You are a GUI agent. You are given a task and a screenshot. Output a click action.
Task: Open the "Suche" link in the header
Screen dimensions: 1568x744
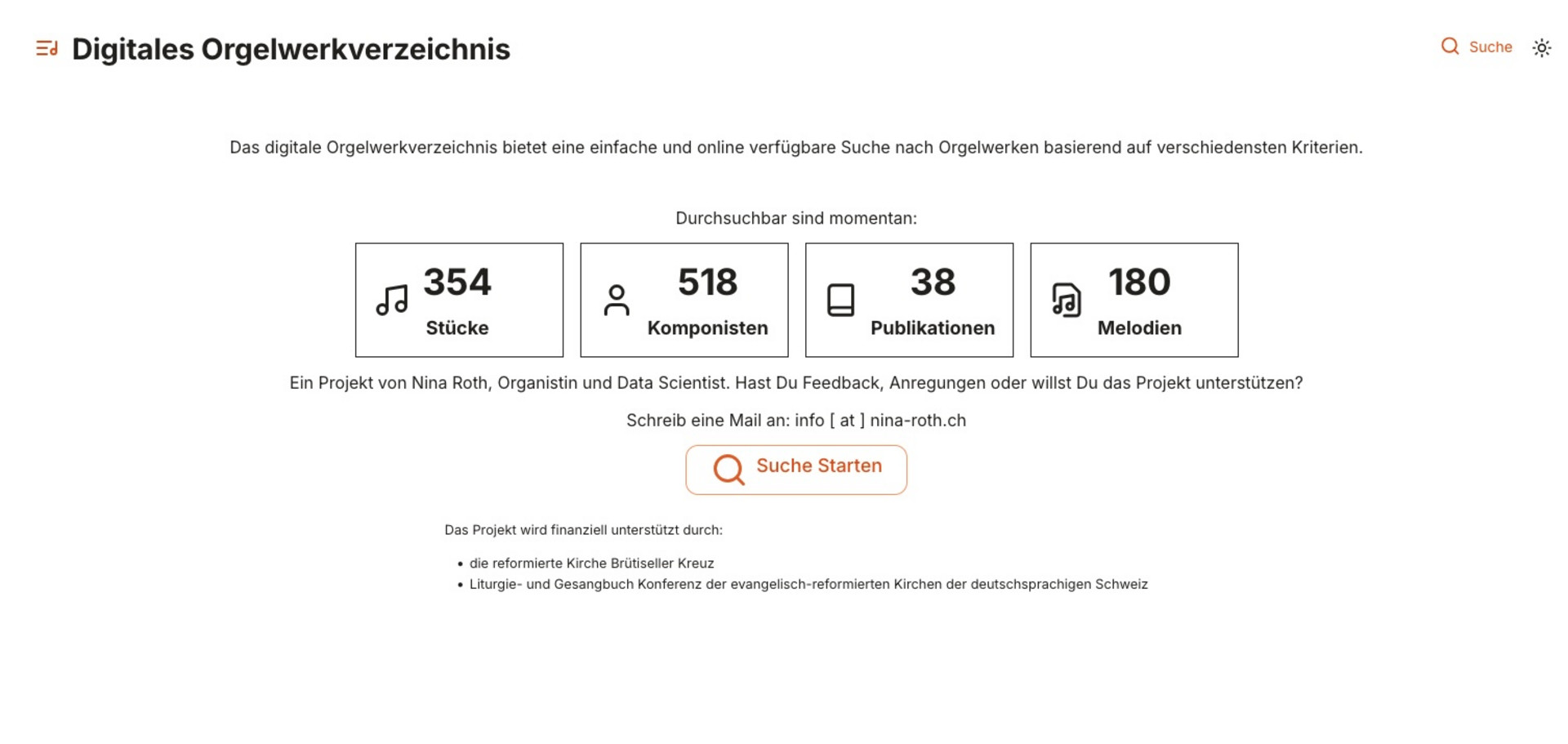(x=1490, y=47)
